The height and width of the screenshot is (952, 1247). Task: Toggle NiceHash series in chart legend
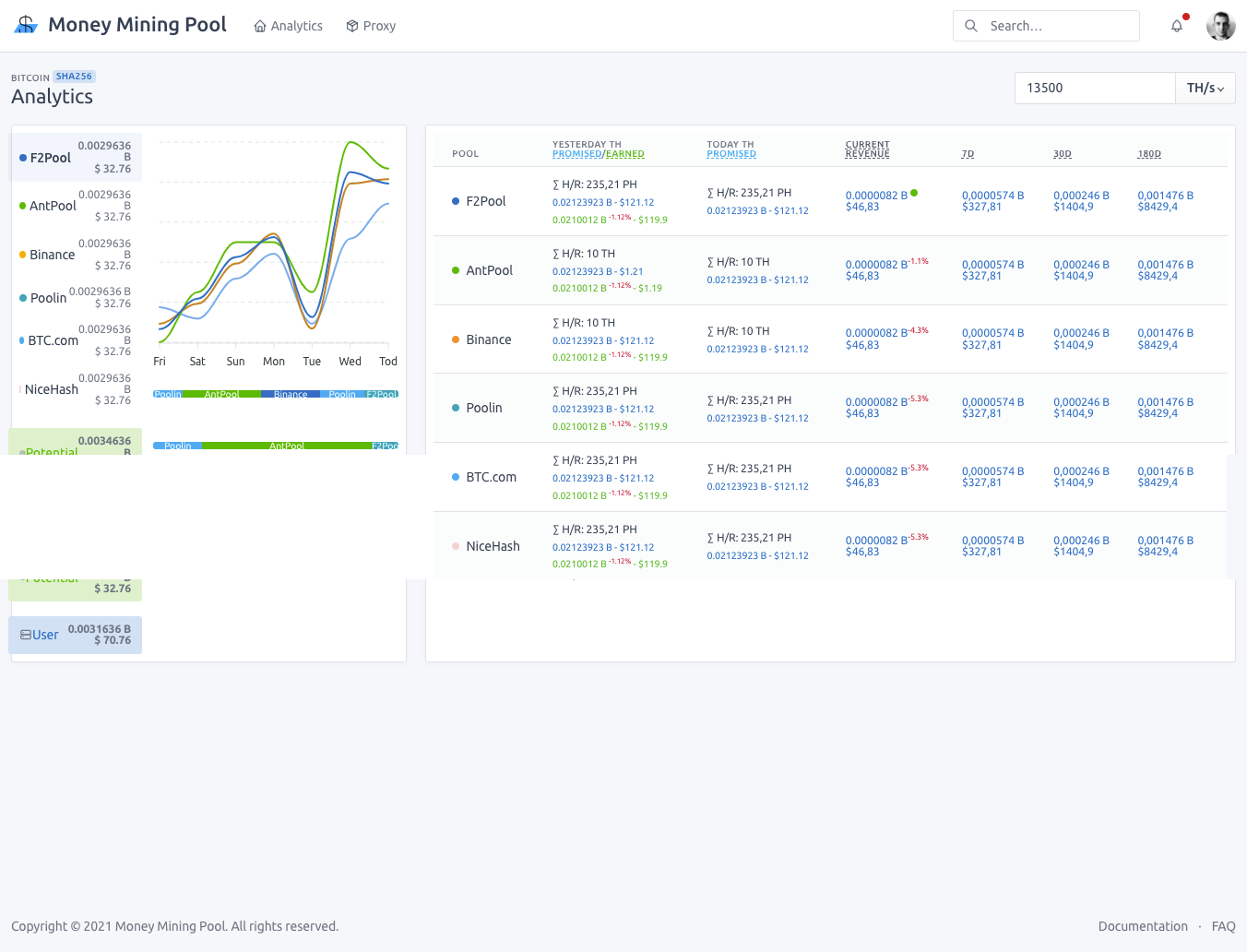coord(76,389)
